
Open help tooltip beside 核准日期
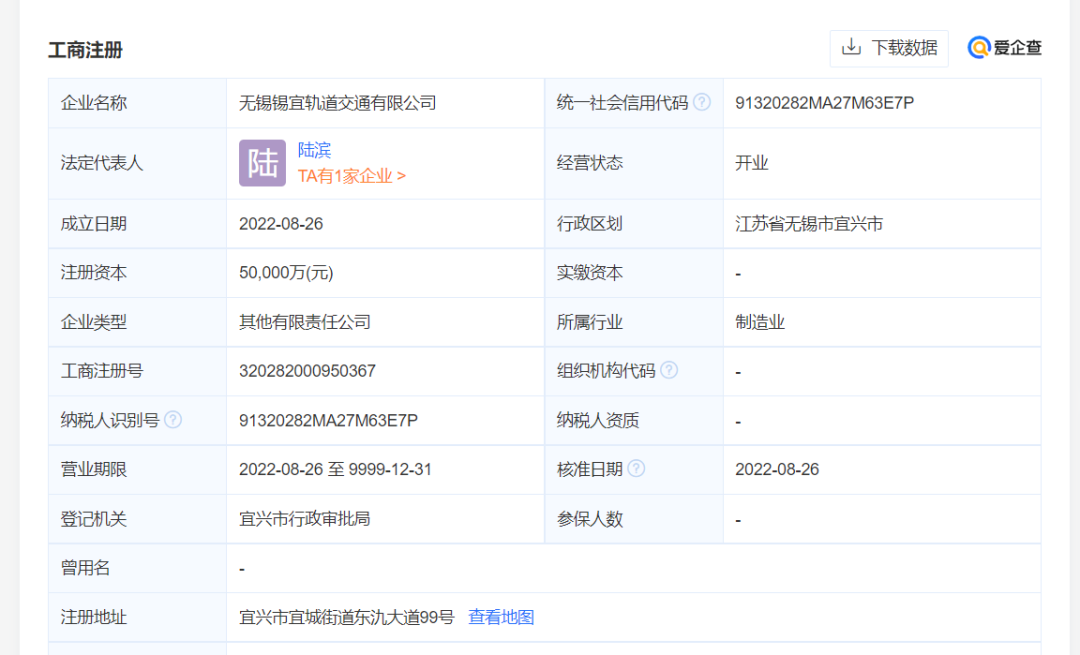point(637,469)
